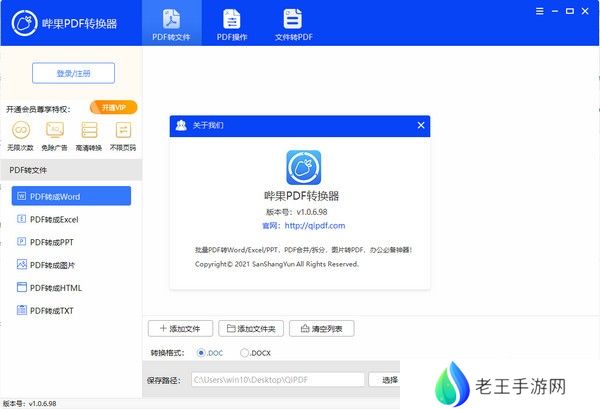Viewport: 600px width, 409px height.
Task: Click the 添加文件夹 button
Action: [251, 329]
